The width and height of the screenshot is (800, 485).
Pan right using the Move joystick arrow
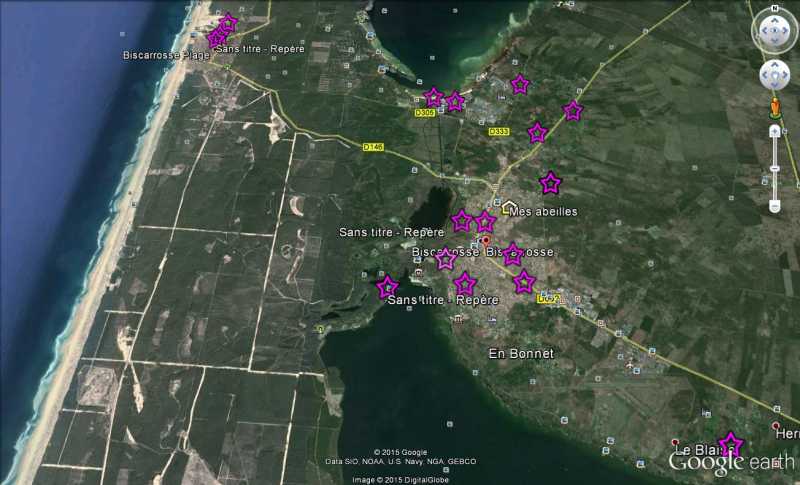pos(786,75)
